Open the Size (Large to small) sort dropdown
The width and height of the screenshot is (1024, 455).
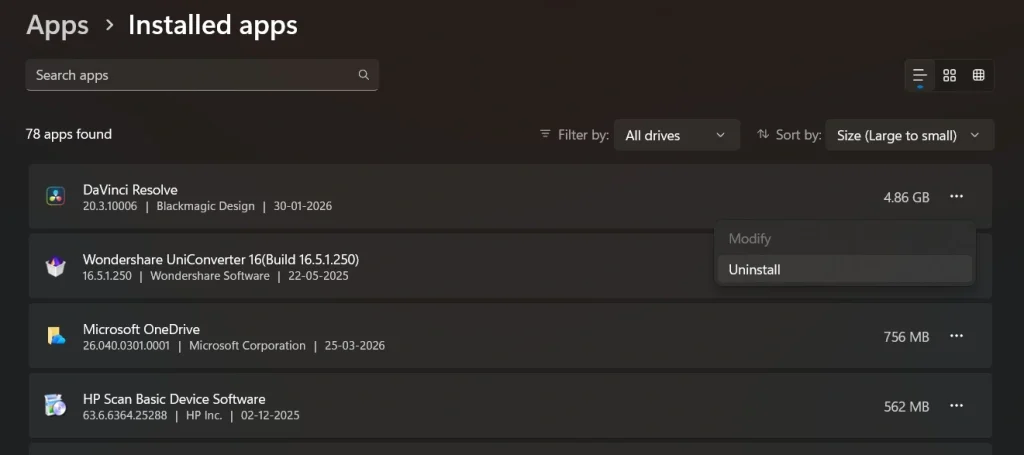click(910, 135)
